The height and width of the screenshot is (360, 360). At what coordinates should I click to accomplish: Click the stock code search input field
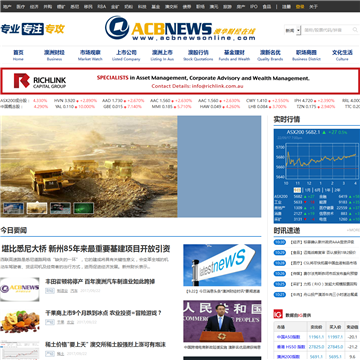point(327,30)
